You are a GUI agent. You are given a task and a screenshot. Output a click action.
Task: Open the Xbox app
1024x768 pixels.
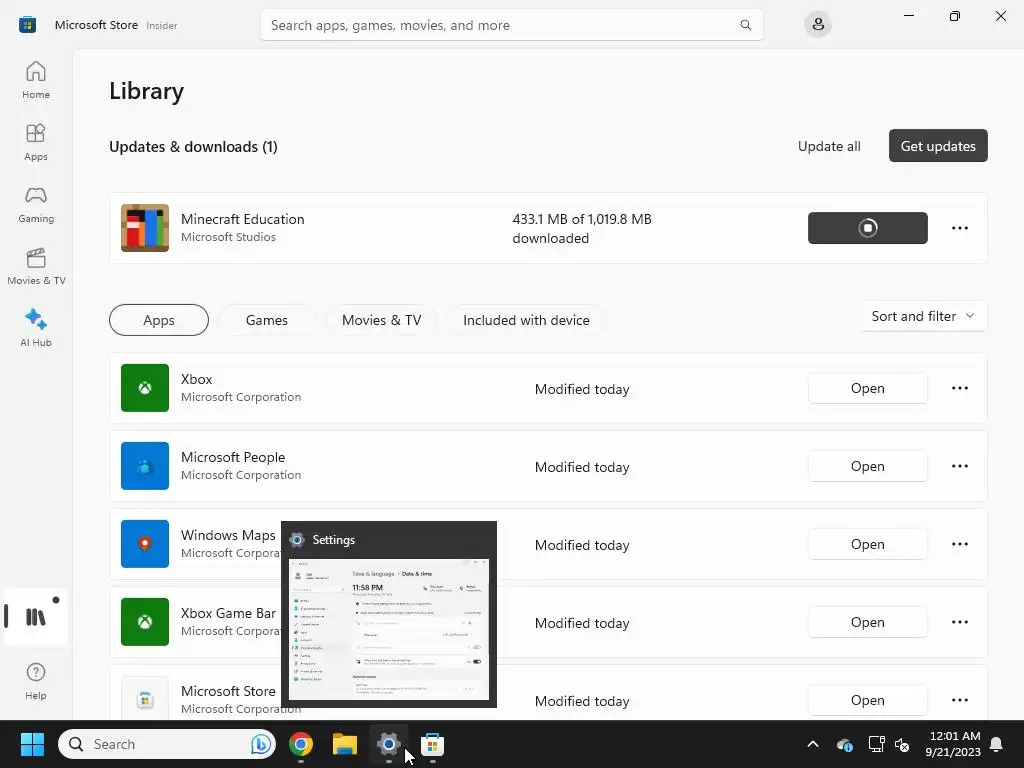[867, 388]
